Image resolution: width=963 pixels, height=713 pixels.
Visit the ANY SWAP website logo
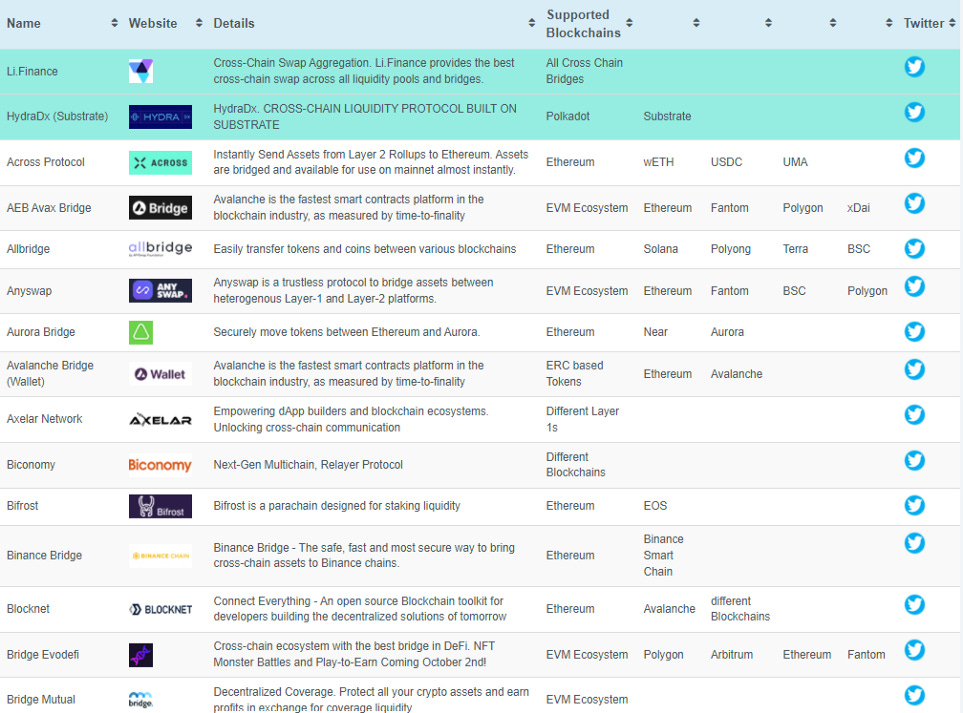[x=160, y=290]
